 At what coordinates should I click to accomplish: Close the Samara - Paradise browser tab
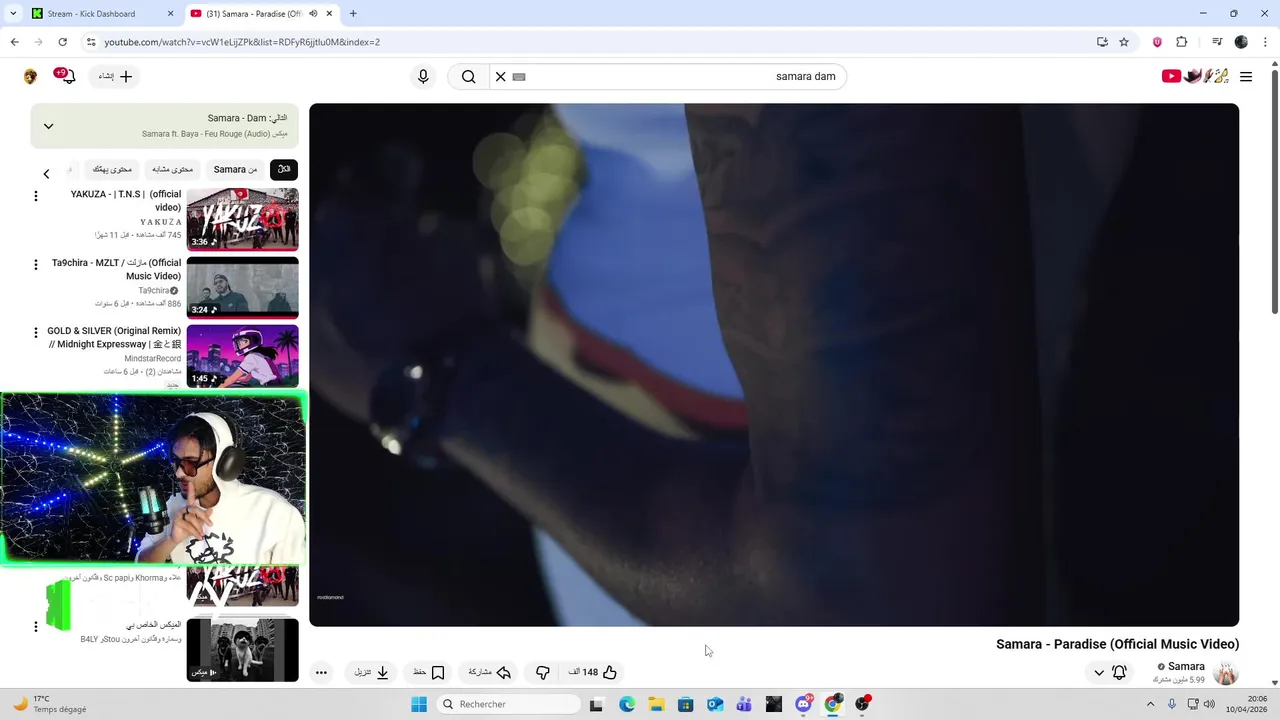pyautogui.click(x=329, y=14)
